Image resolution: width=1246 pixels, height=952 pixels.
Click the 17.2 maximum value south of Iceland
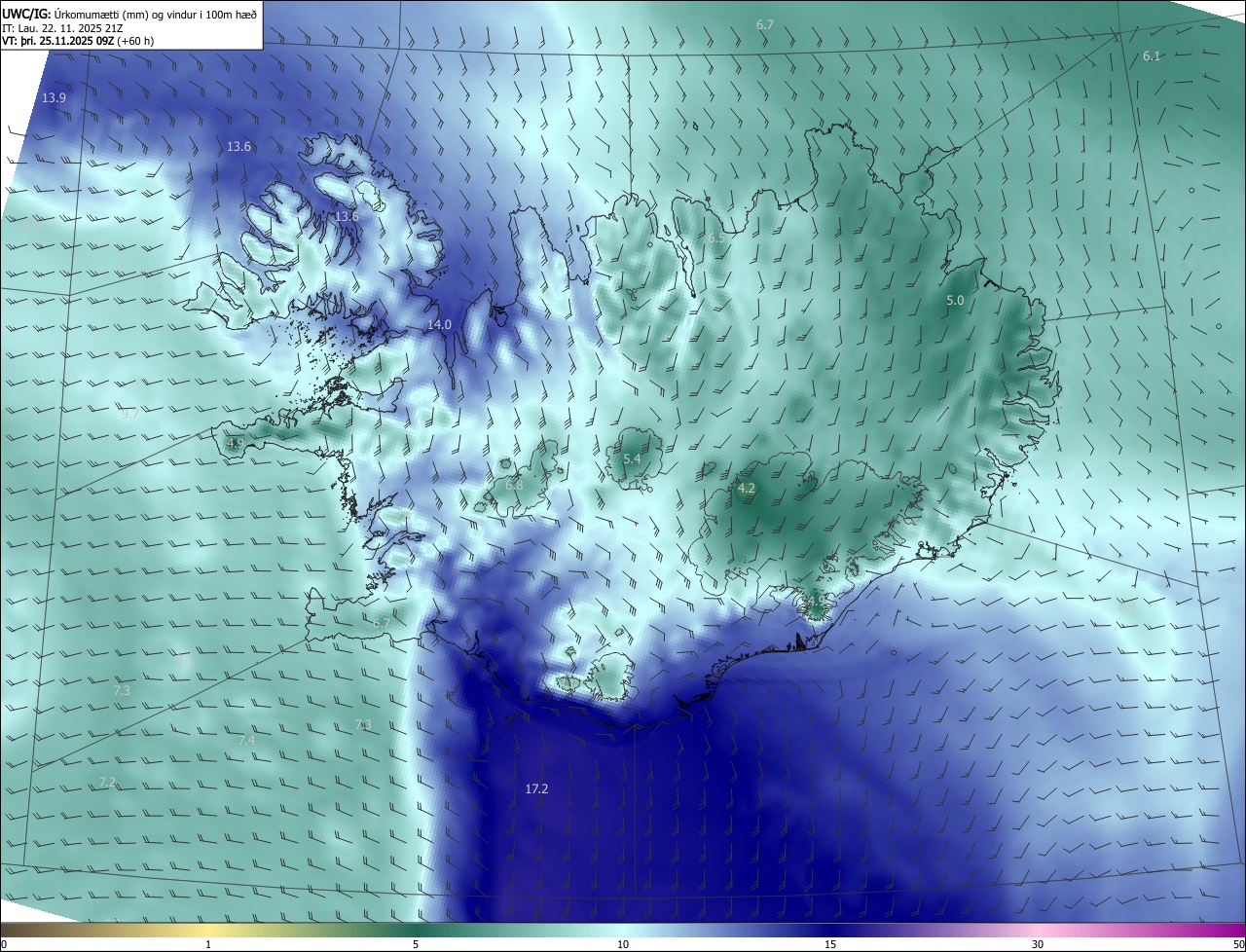536,788
